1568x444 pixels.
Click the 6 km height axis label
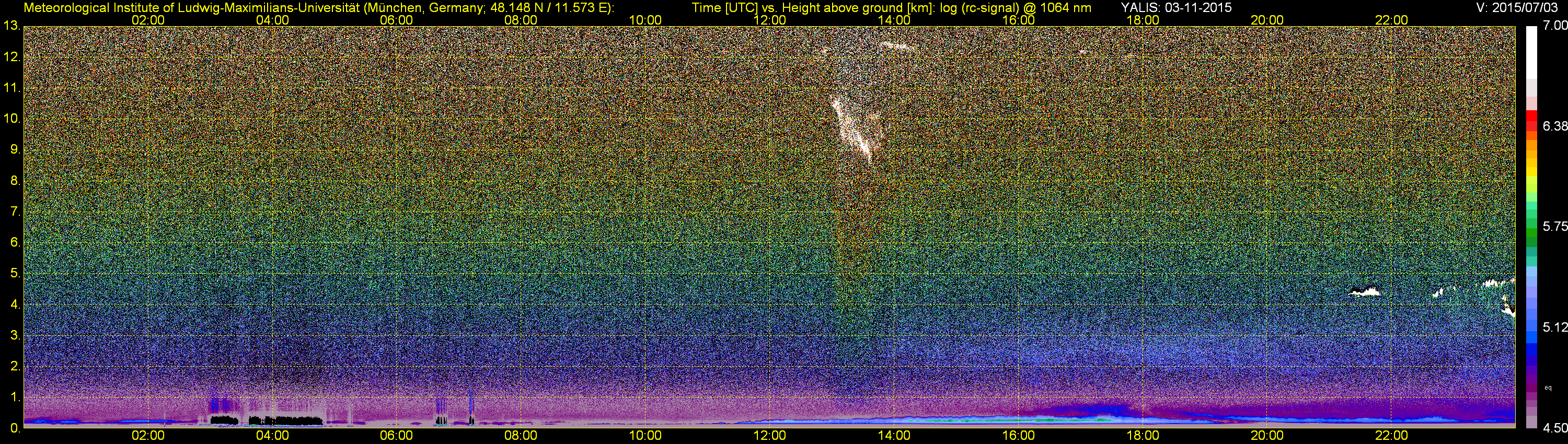15,243
